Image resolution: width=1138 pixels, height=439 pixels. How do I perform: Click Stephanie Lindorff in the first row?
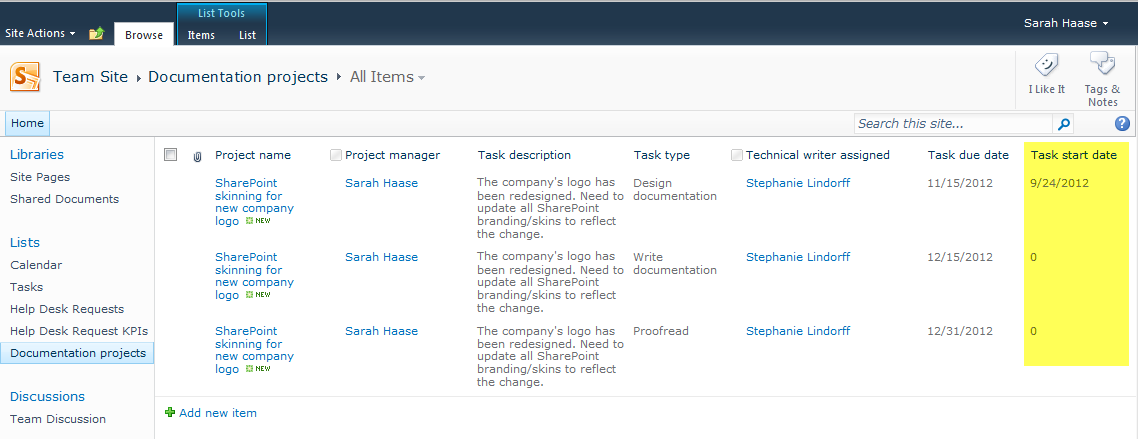pos(797,183)
